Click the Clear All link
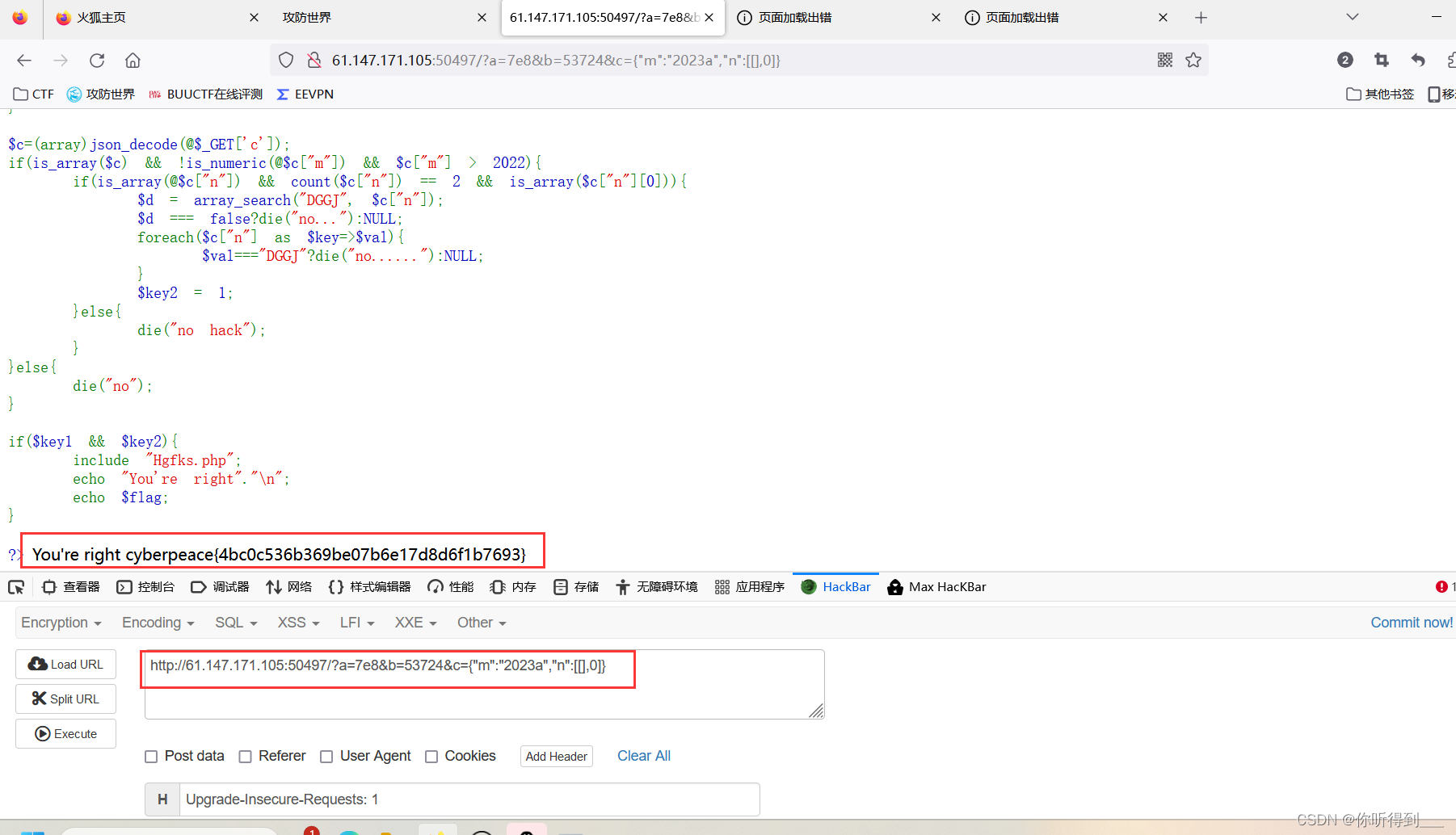The height and width of the screenshot is (835, 1456). coord(644,756)
